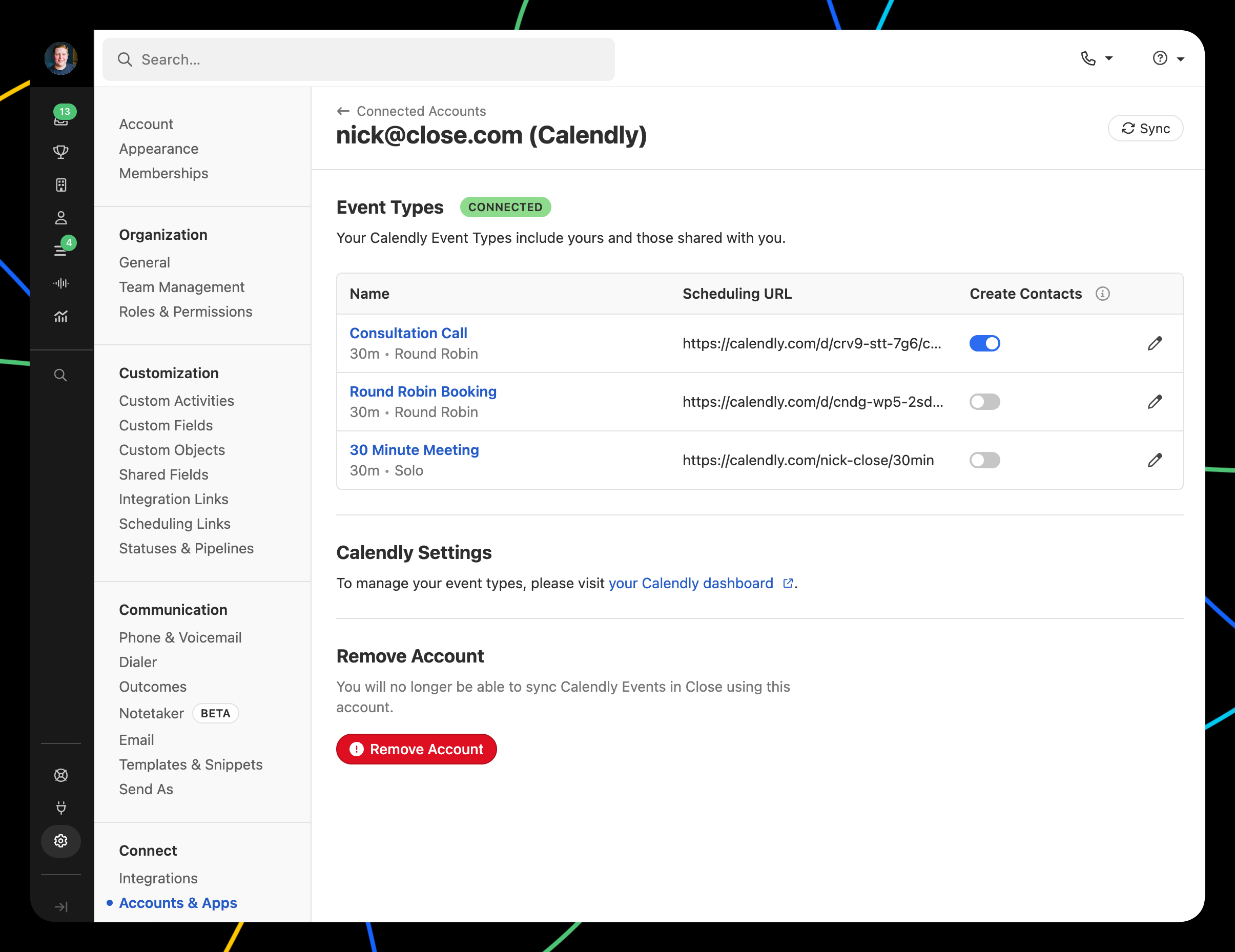Open Notetaker BETA settings

[x=179, y=713]
